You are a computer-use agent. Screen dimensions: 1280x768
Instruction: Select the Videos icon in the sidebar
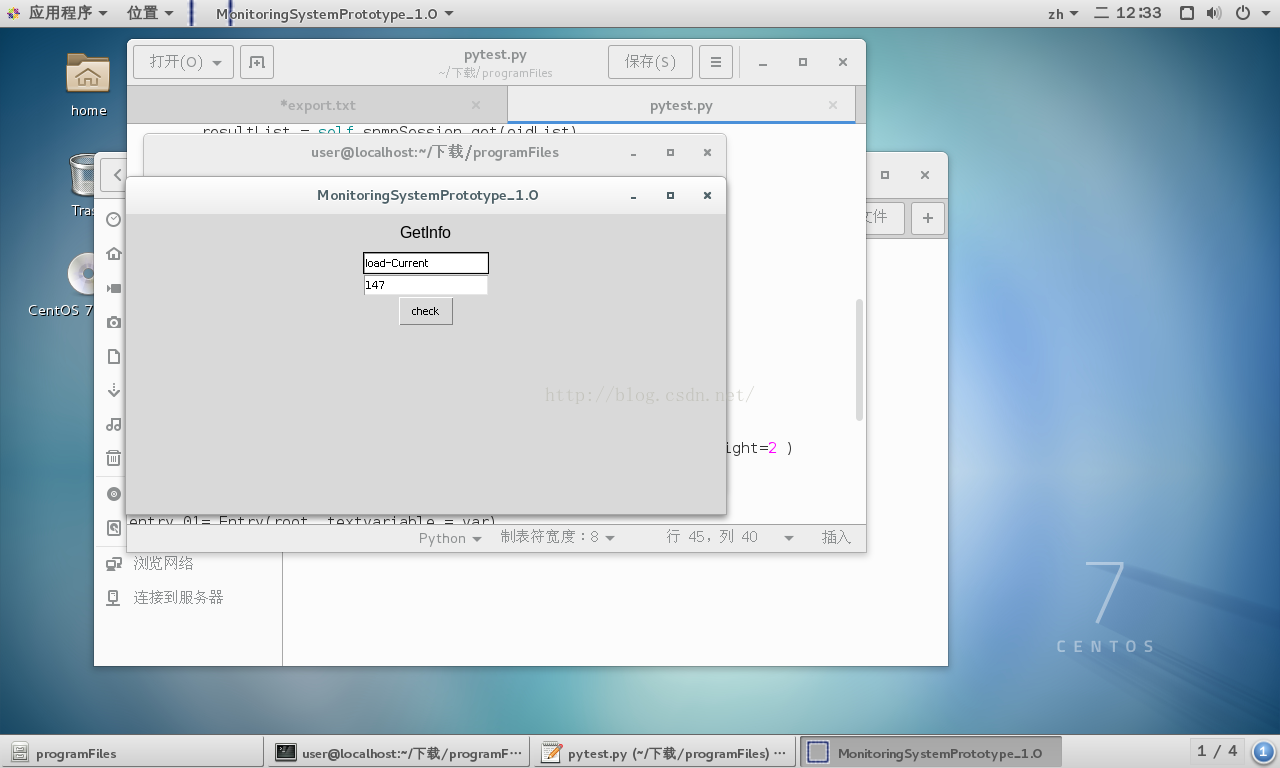[113, 288]
